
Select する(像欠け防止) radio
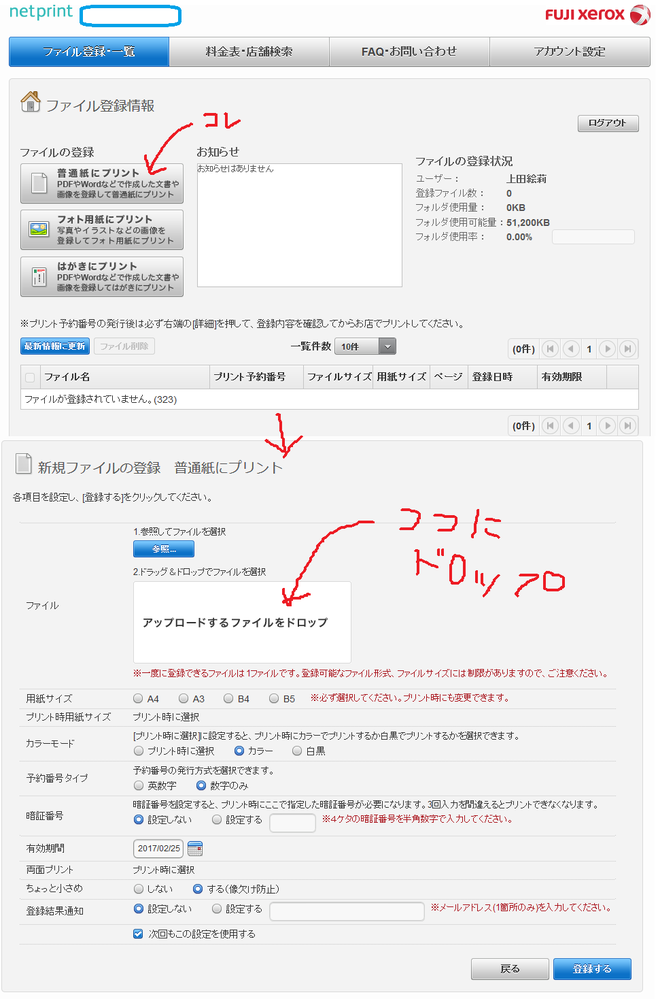pyautogui.click(x=197, y=889)
